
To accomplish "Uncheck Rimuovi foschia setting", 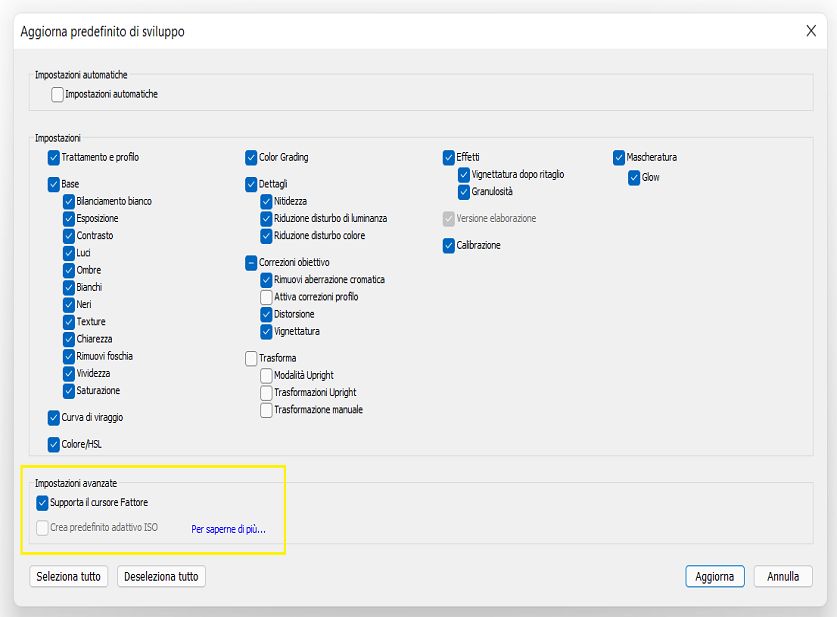I will 69,356.
